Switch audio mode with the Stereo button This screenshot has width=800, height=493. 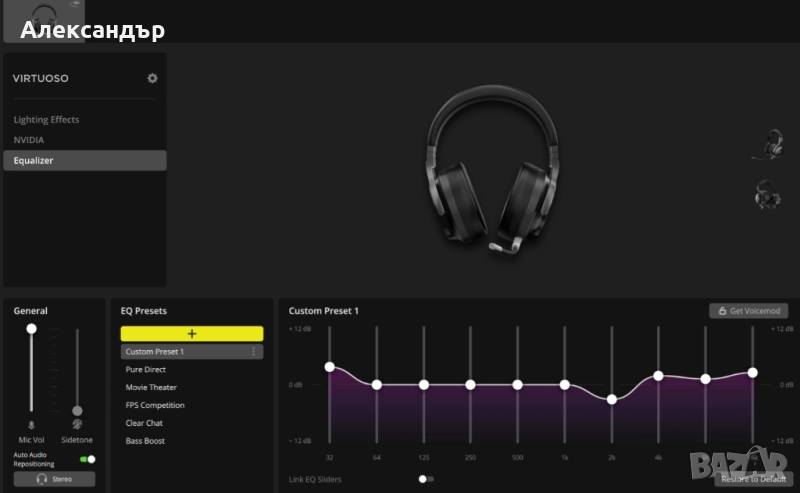tap(55, 479)
